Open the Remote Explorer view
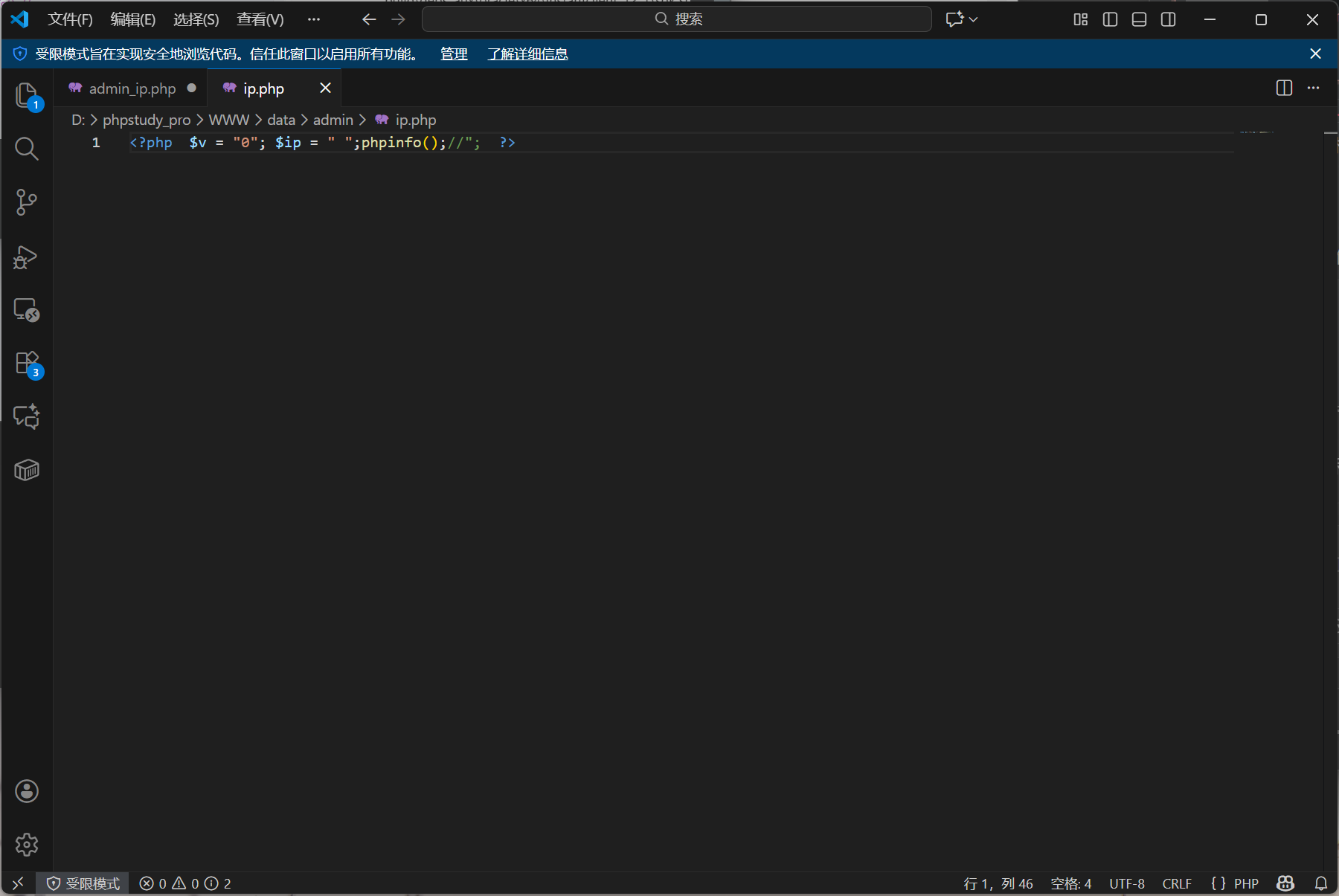Image resolution: width=1339 pixels, height=896 pixels. [26, 310]
